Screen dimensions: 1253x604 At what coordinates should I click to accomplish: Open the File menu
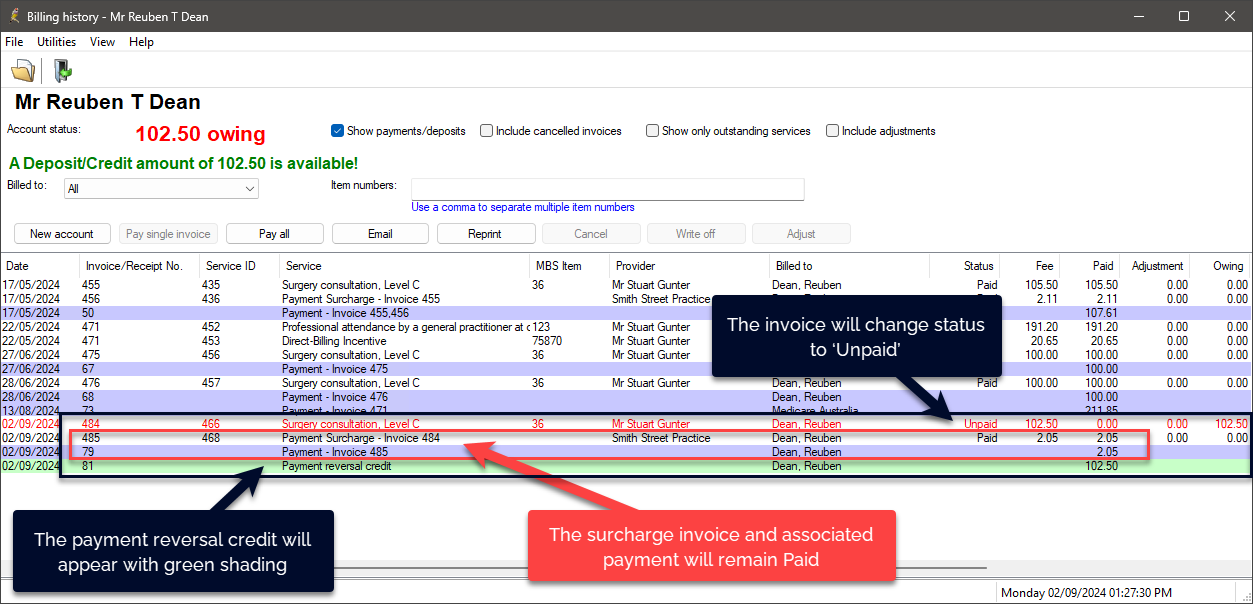[x=14, y=42]
